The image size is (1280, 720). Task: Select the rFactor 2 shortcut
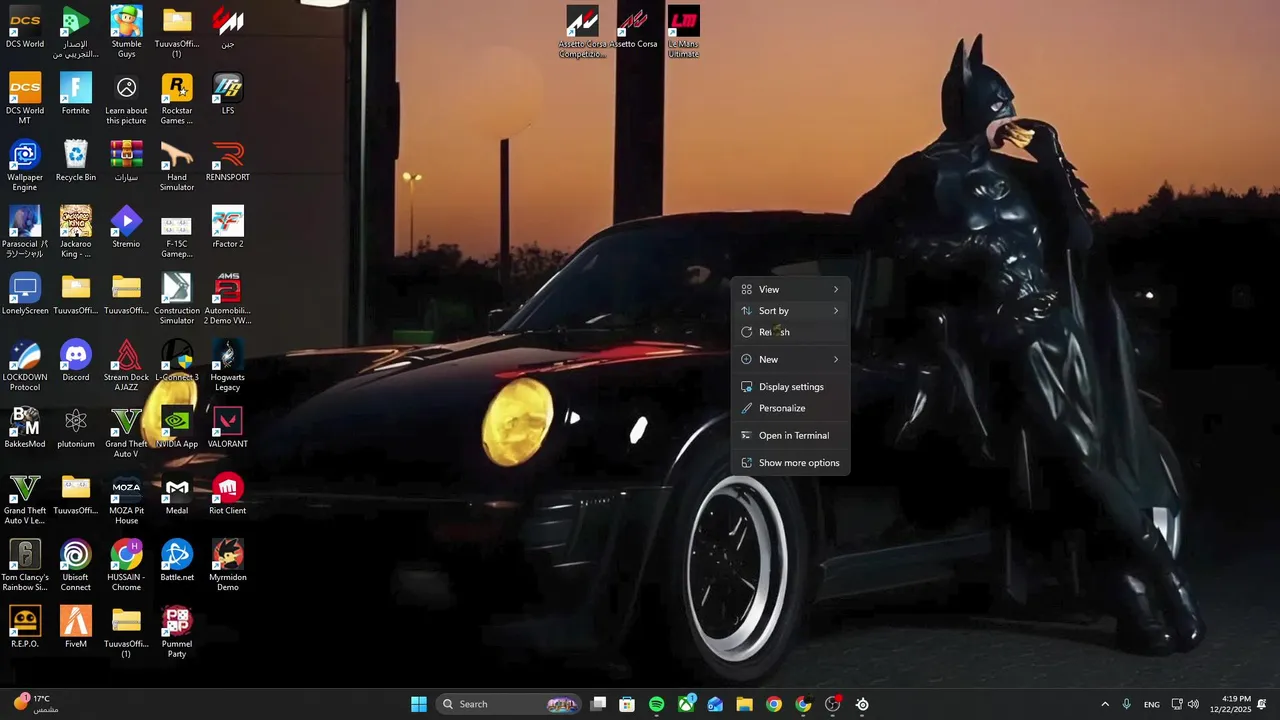pos(228,227)
